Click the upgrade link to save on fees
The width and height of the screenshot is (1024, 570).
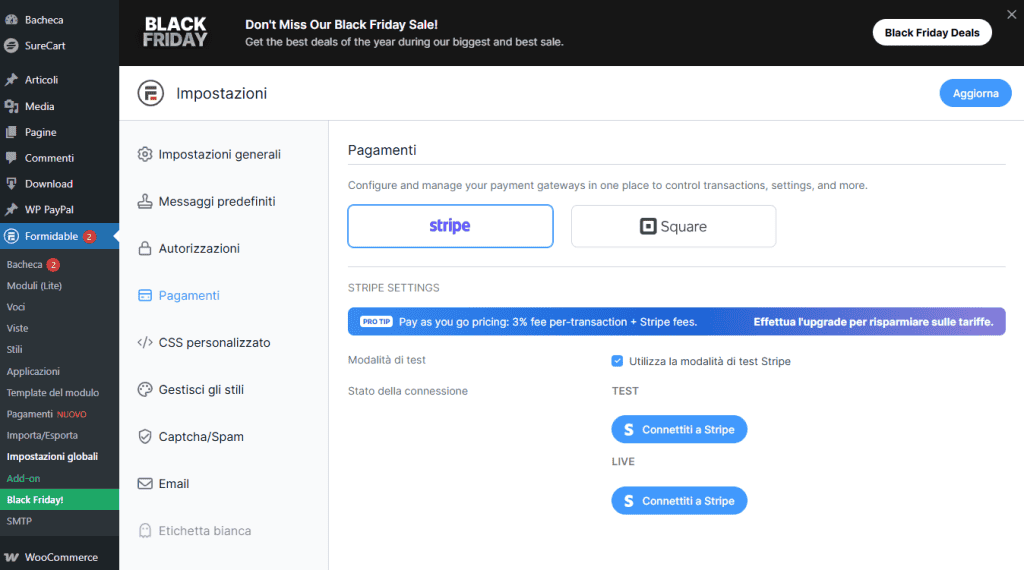[x=873, y=322]
